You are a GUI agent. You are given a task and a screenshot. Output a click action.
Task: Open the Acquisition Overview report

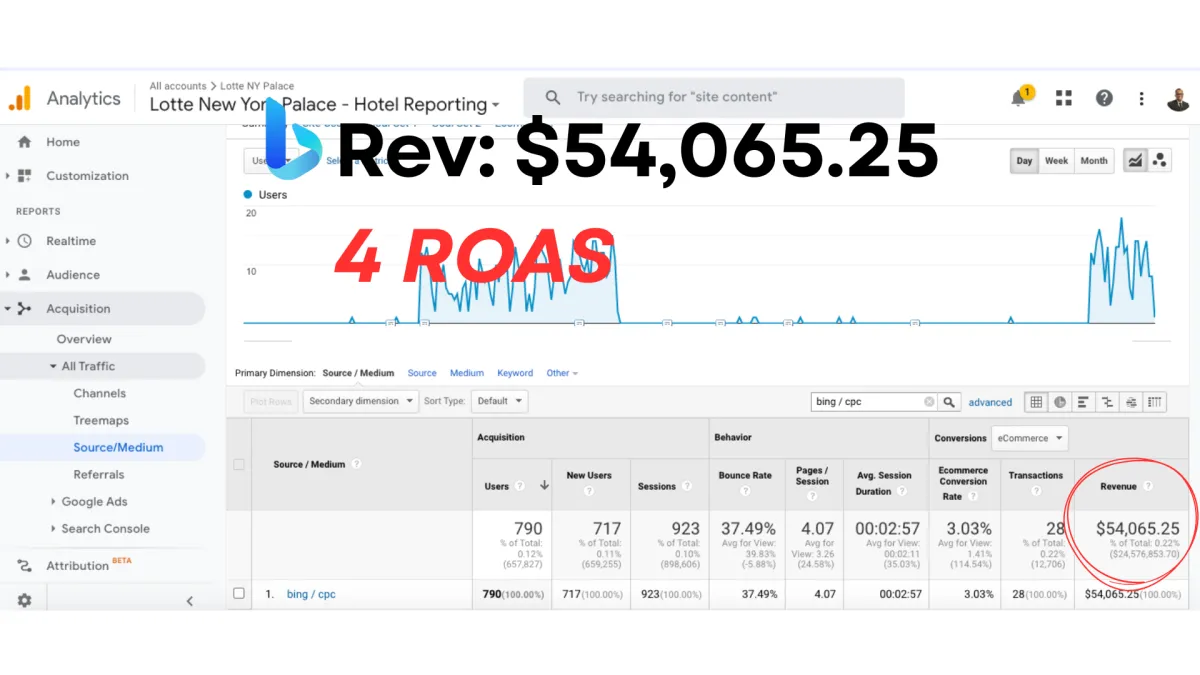(84, 339)
